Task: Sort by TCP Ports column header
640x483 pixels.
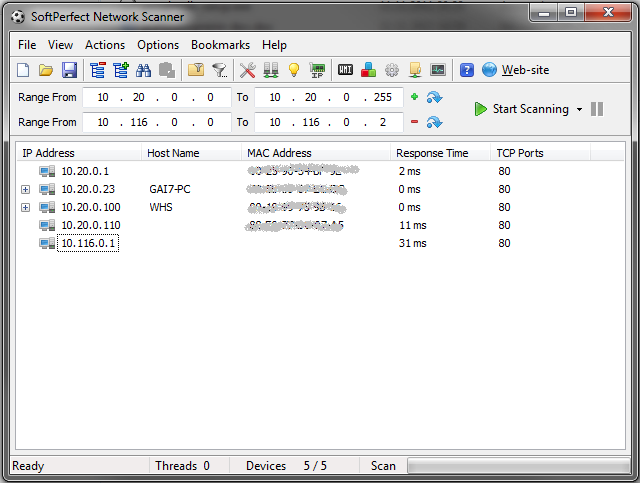Action: (540, 153)
